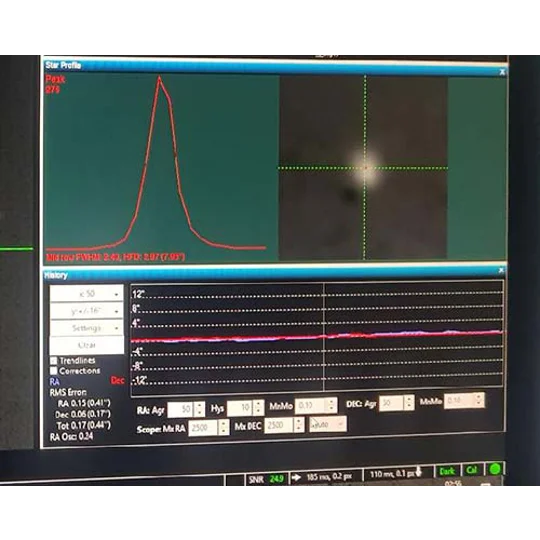Click the FWHM and HFD readout text

pos(115,257)
